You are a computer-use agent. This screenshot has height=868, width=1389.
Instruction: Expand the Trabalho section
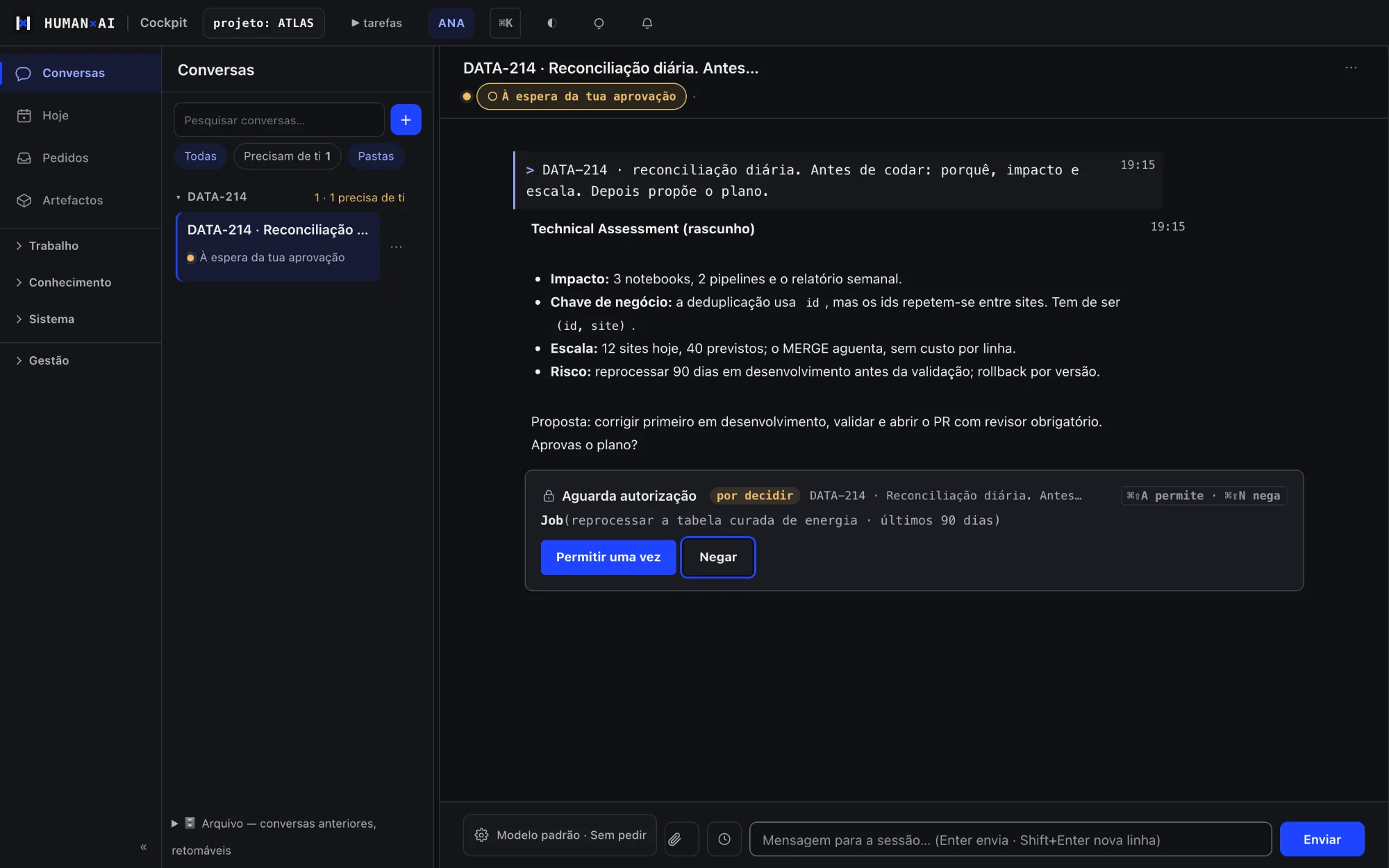pos(81,246)
